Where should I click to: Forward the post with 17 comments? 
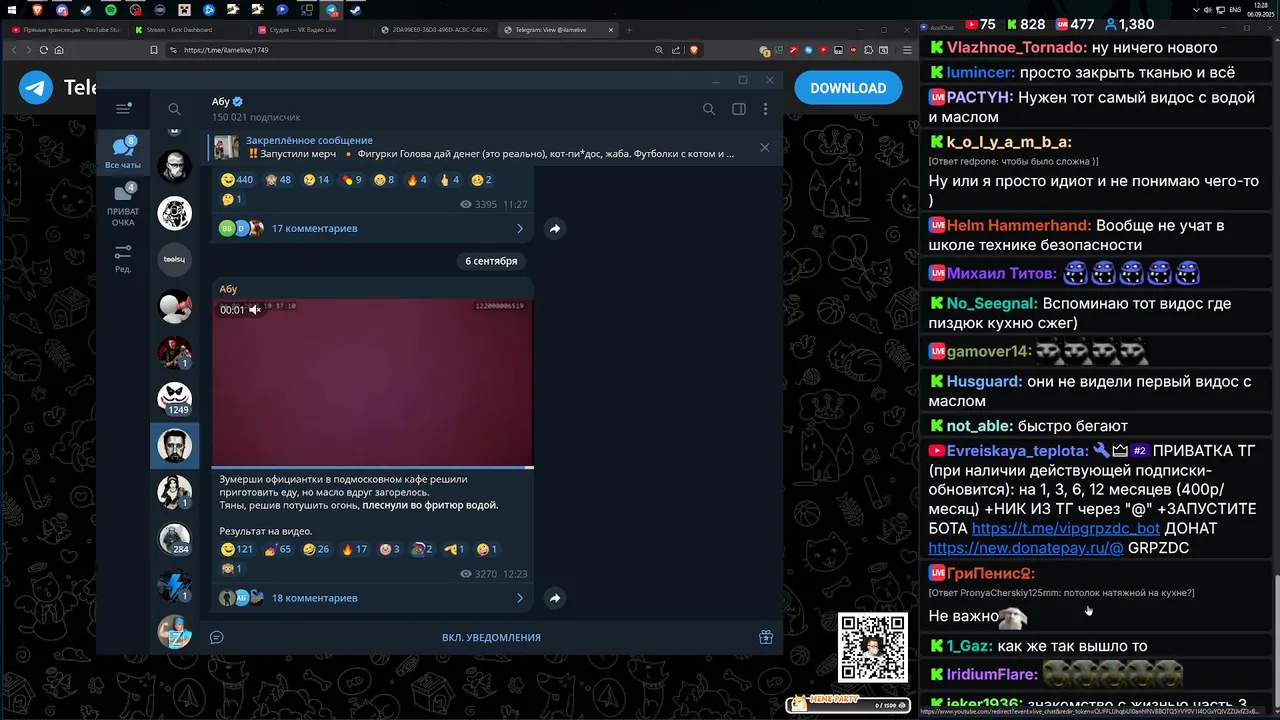click(554, 229)
